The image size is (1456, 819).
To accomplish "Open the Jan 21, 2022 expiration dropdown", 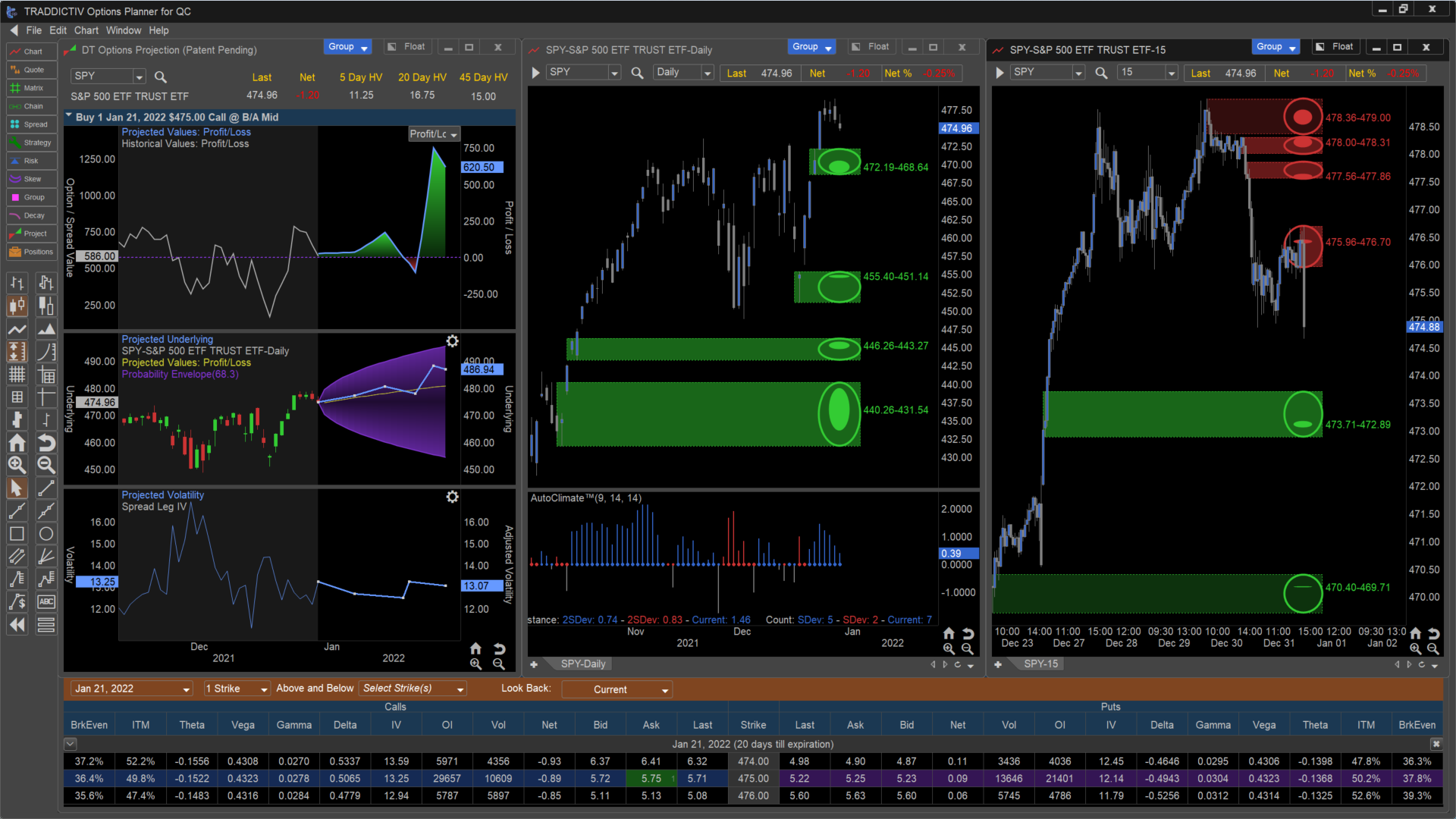I will 131,689.
